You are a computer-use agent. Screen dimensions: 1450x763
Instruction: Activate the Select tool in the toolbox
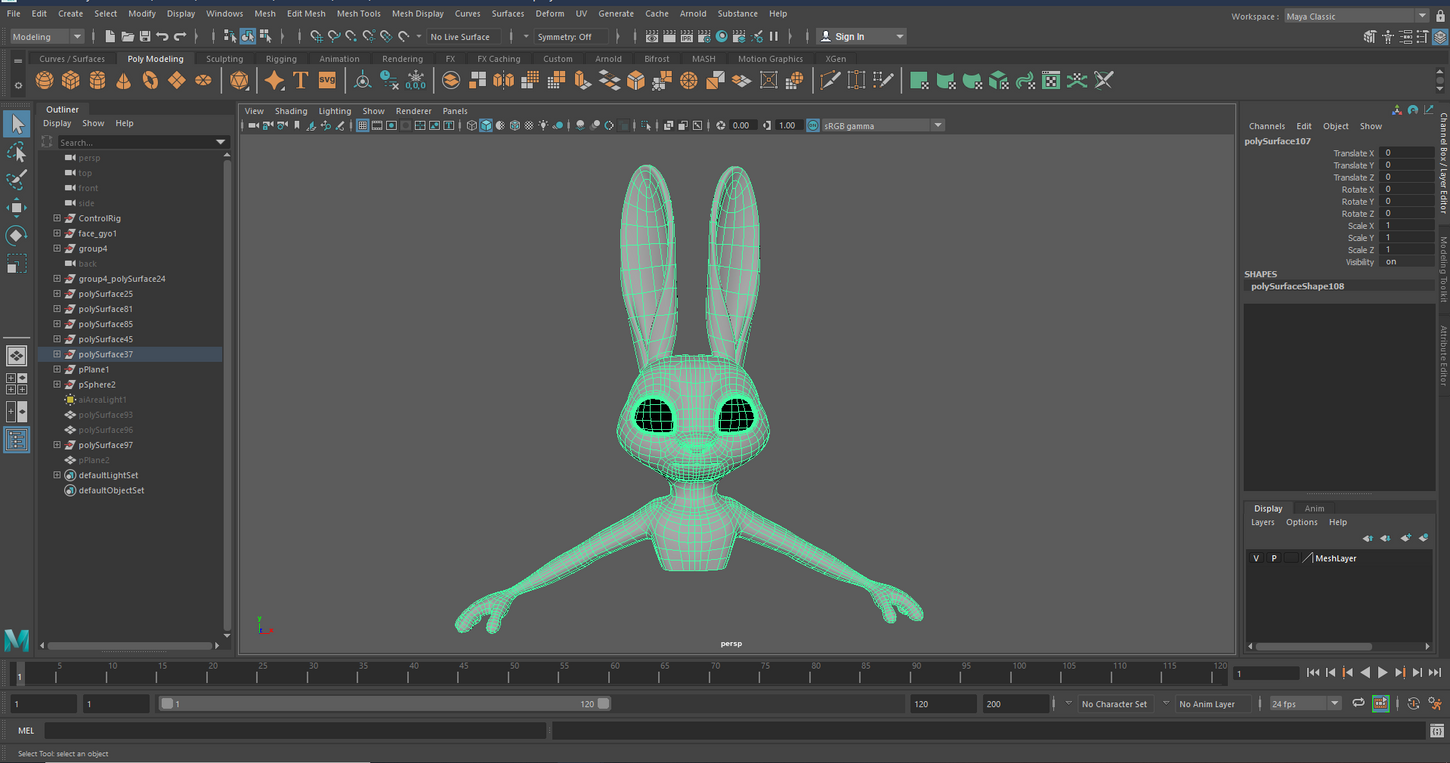tap(17, 124)
